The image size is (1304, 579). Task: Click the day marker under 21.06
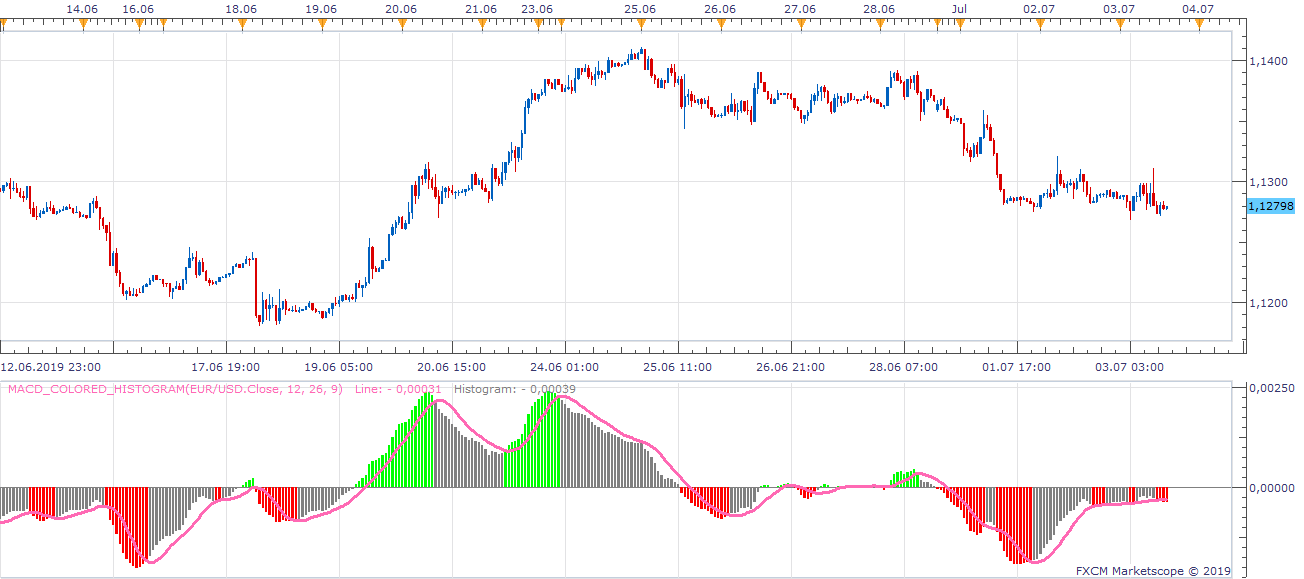point(481,22)
